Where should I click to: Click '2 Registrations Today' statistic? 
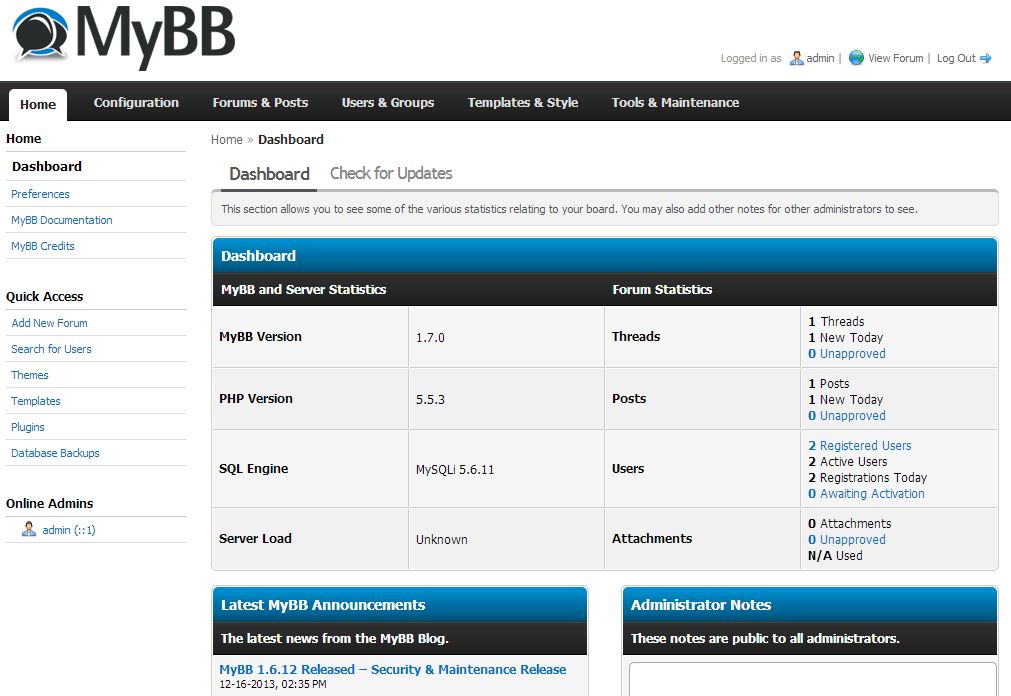coord(867,477)
